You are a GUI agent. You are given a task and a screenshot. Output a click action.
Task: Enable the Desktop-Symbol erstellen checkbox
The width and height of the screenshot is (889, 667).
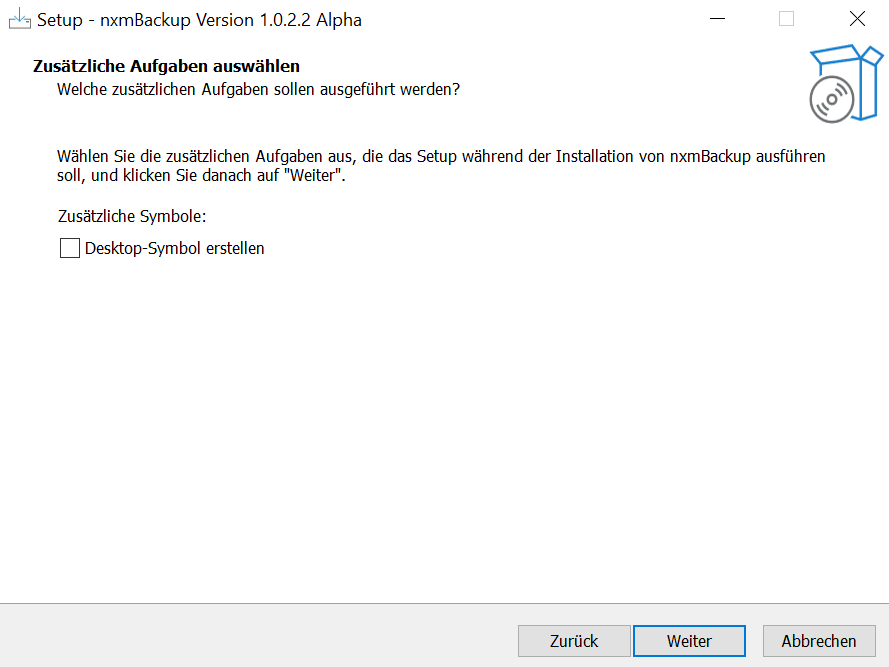click(70, 248)
